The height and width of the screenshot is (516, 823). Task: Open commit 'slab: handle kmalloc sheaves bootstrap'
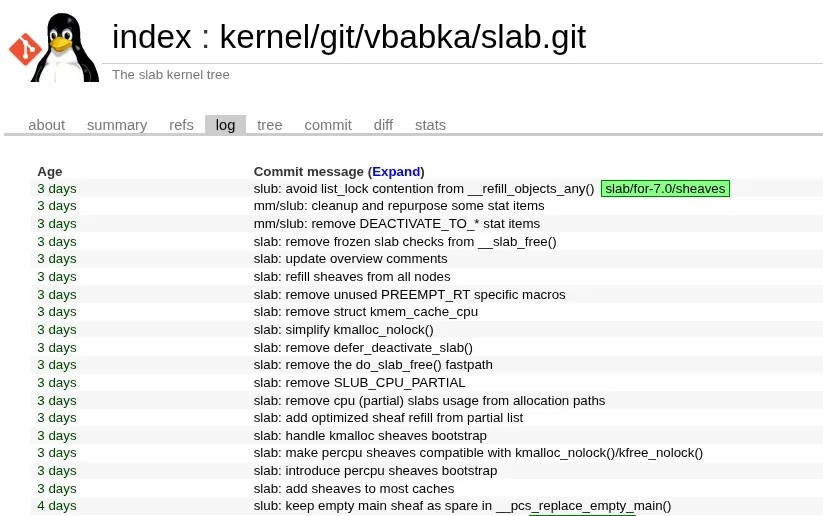point(370,436)
